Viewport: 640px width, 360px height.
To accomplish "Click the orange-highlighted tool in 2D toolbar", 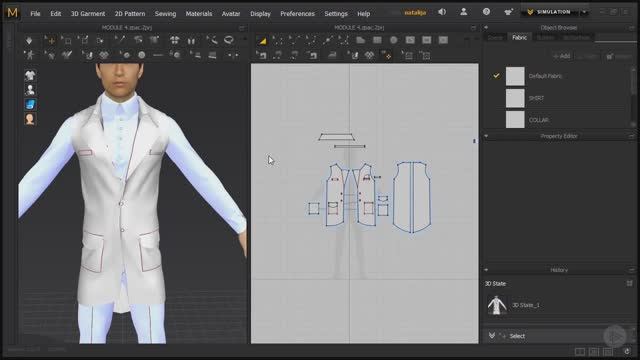I will click(x=386, y=55).
